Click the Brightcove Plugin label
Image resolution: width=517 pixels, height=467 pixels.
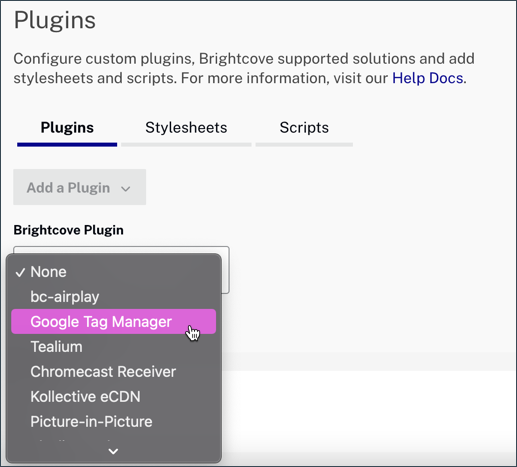(x=68, y=230)
